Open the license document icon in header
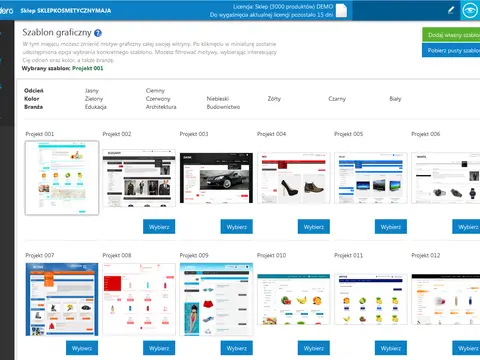Image resolution: width=480 pixels, height=360 pixels. point(341,10)
